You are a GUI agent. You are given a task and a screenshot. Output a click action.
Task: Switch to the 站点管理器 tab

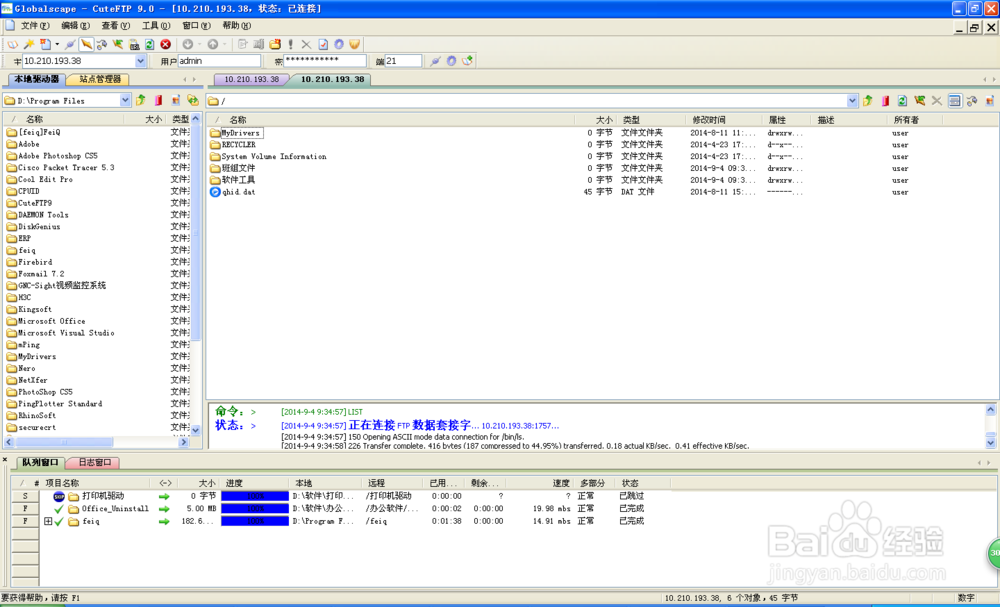[x=99, y=79]
